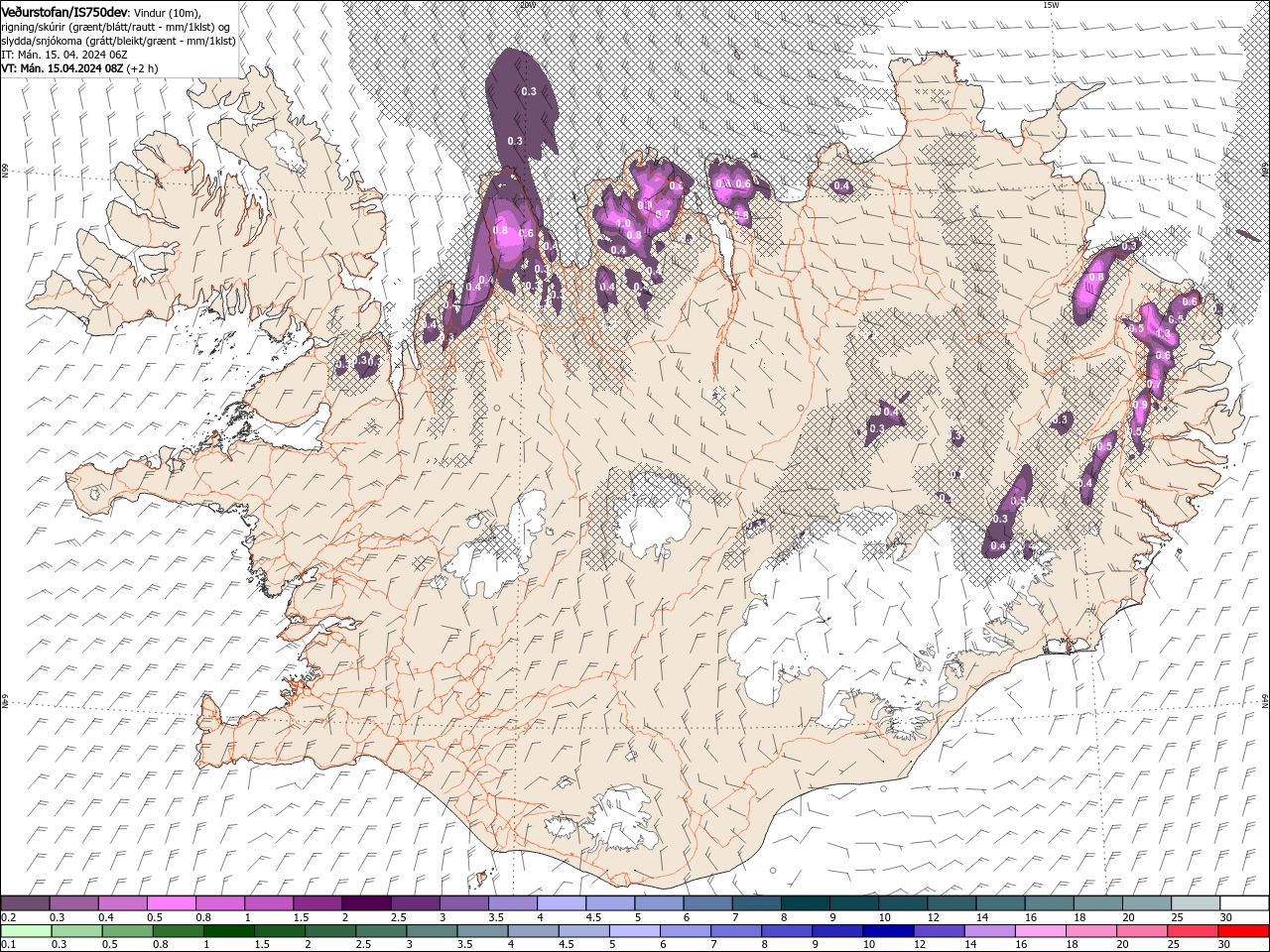Click the darkest purple 2 swatch in snow legend
The width and height of the screenshot is (1270, 952).
pos(367,903)
